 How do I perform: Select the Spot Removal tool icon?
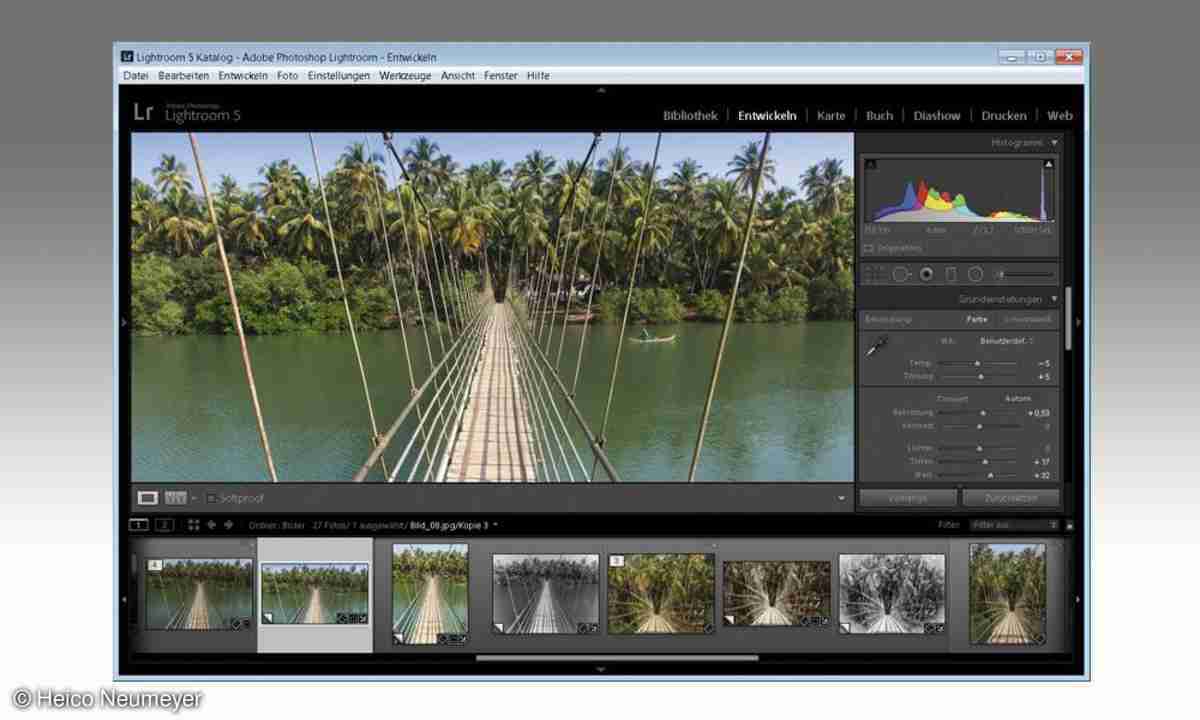coord(900,274)
